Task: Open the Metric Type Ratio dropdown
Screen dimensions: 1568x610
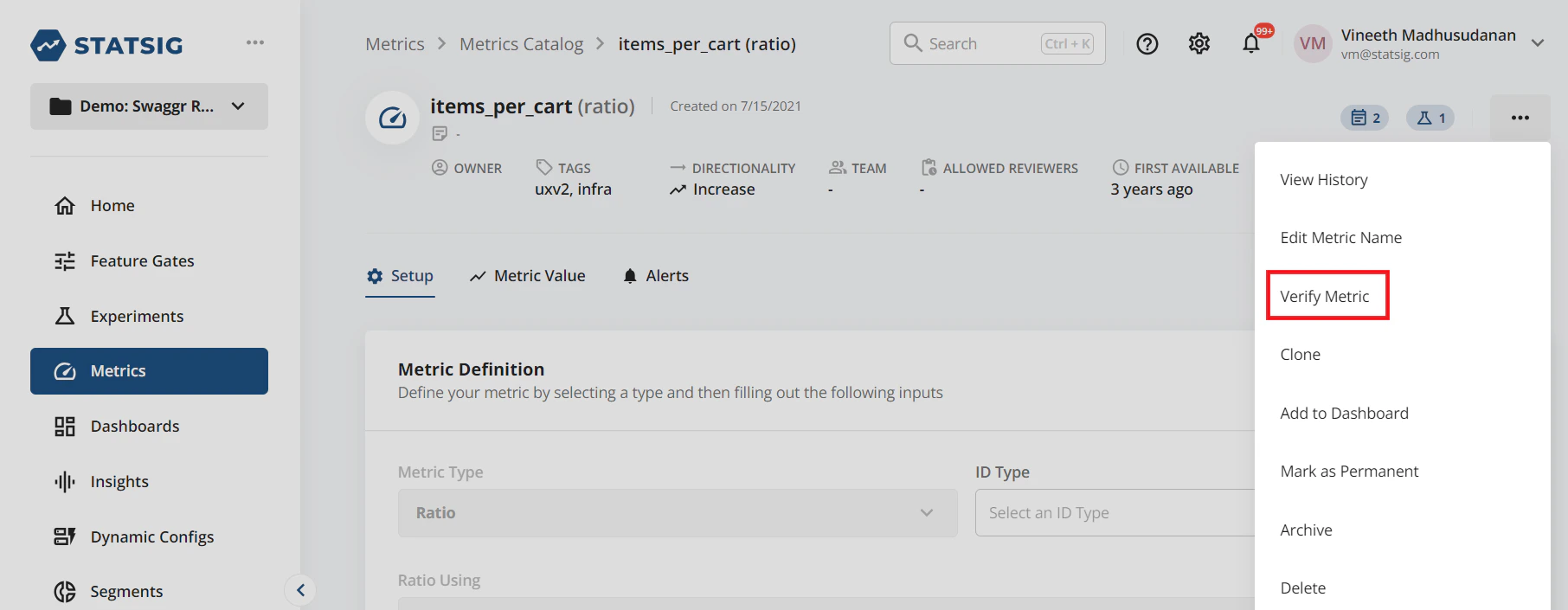Action: click(x=678, y=513)
